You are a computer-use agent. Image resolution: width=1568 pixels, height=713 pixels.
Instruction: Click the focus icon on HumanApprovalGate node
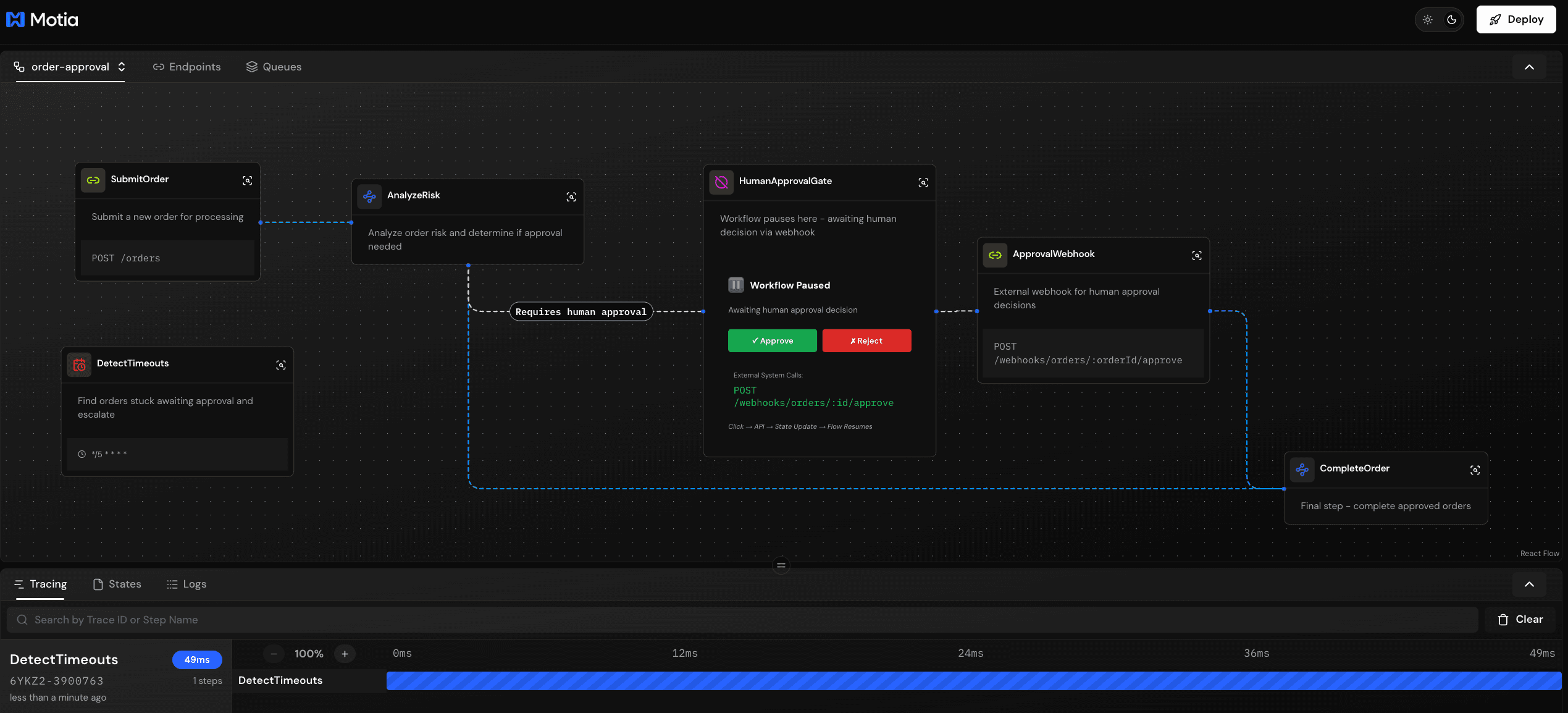point(923,182)
